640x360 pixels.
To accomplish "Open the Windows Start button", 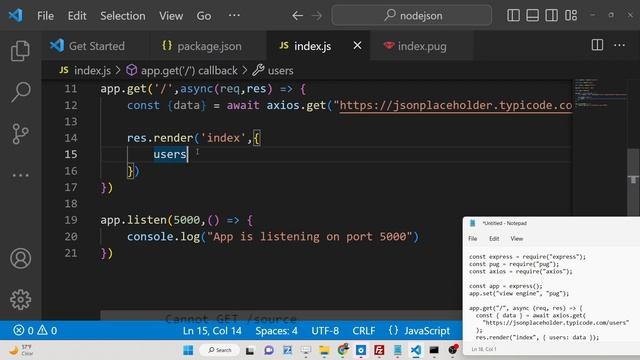I will coord(188,350).
